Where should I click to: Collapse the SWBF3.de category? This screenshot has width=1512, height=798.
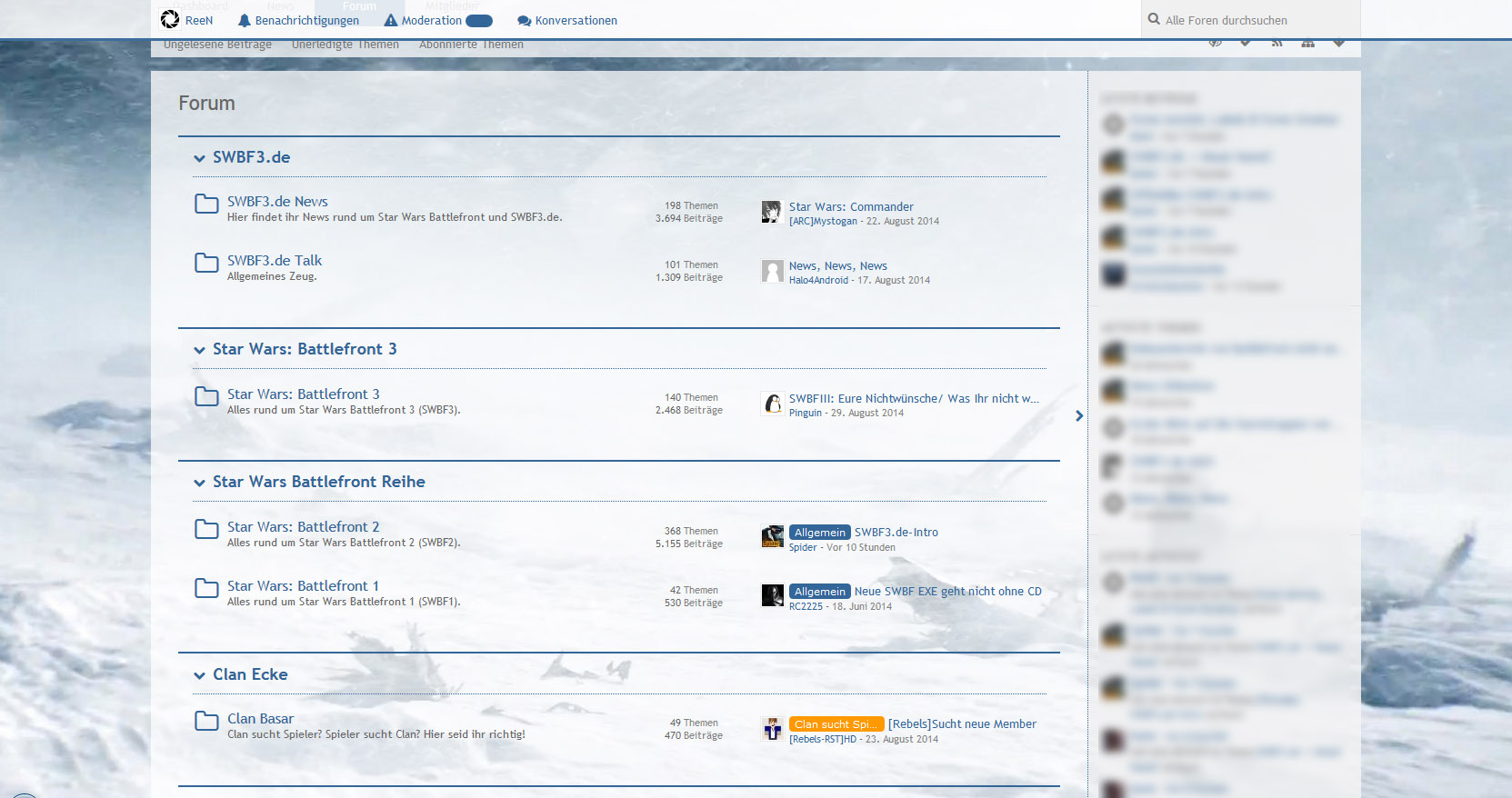199,158
